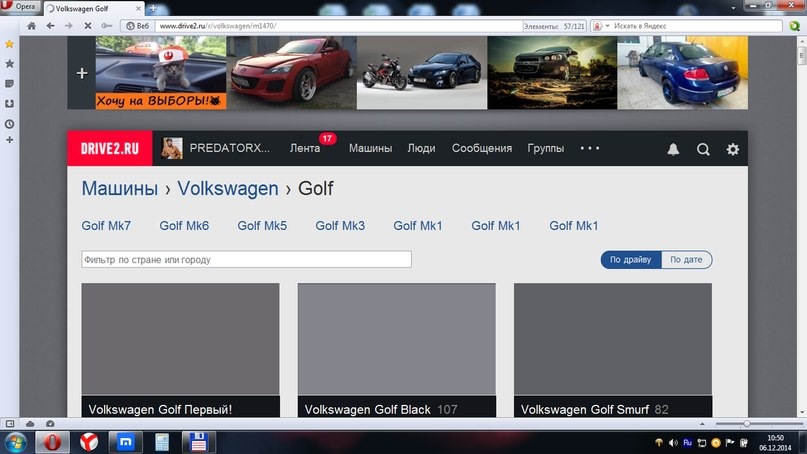This screenshot has height=454, width=807.
Task: Open a new tab with the plus button
Action: [x=153, y=8]
